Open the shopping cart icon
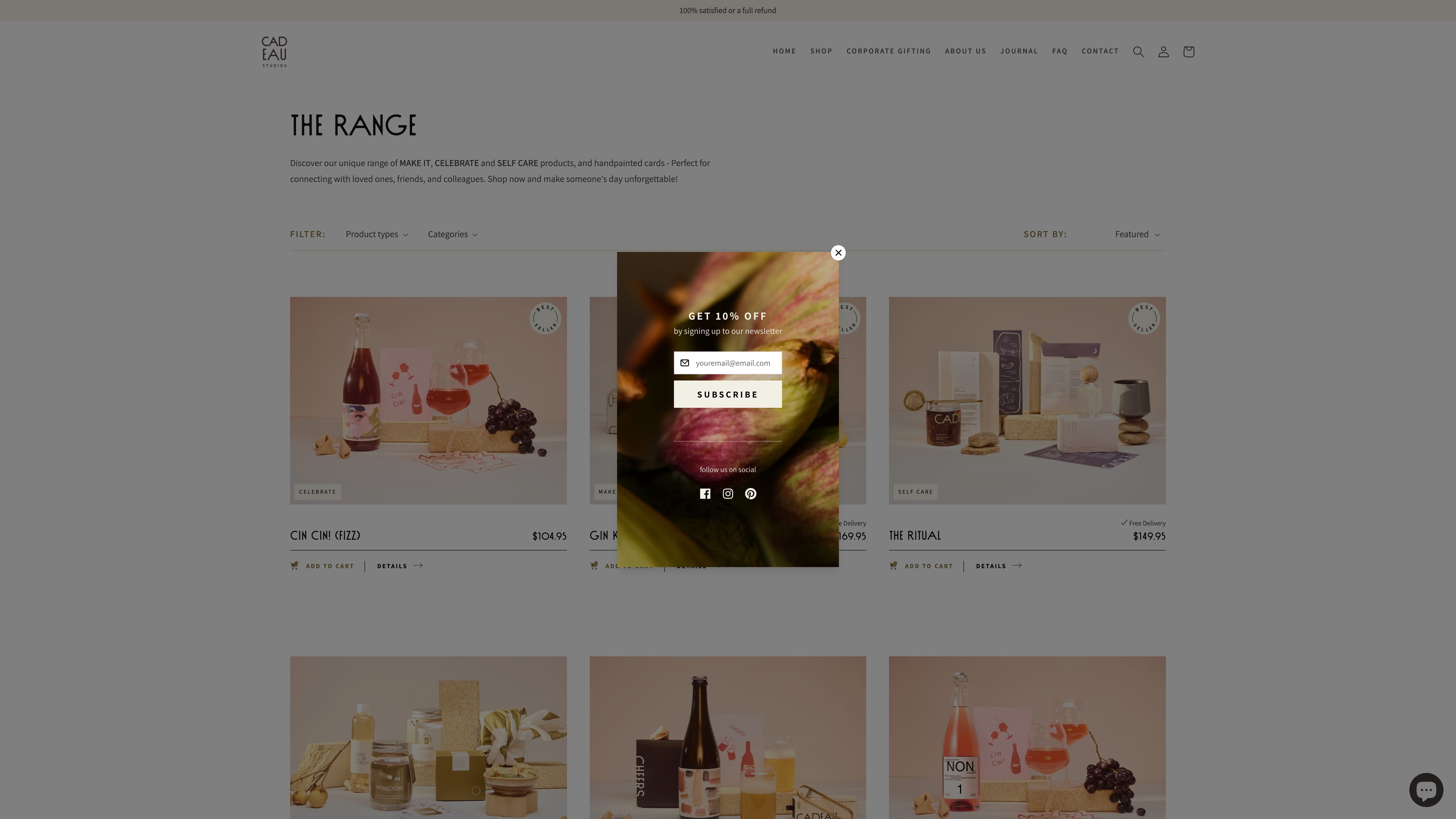This screenshot has width=1456, height=819. point(1188,51)
